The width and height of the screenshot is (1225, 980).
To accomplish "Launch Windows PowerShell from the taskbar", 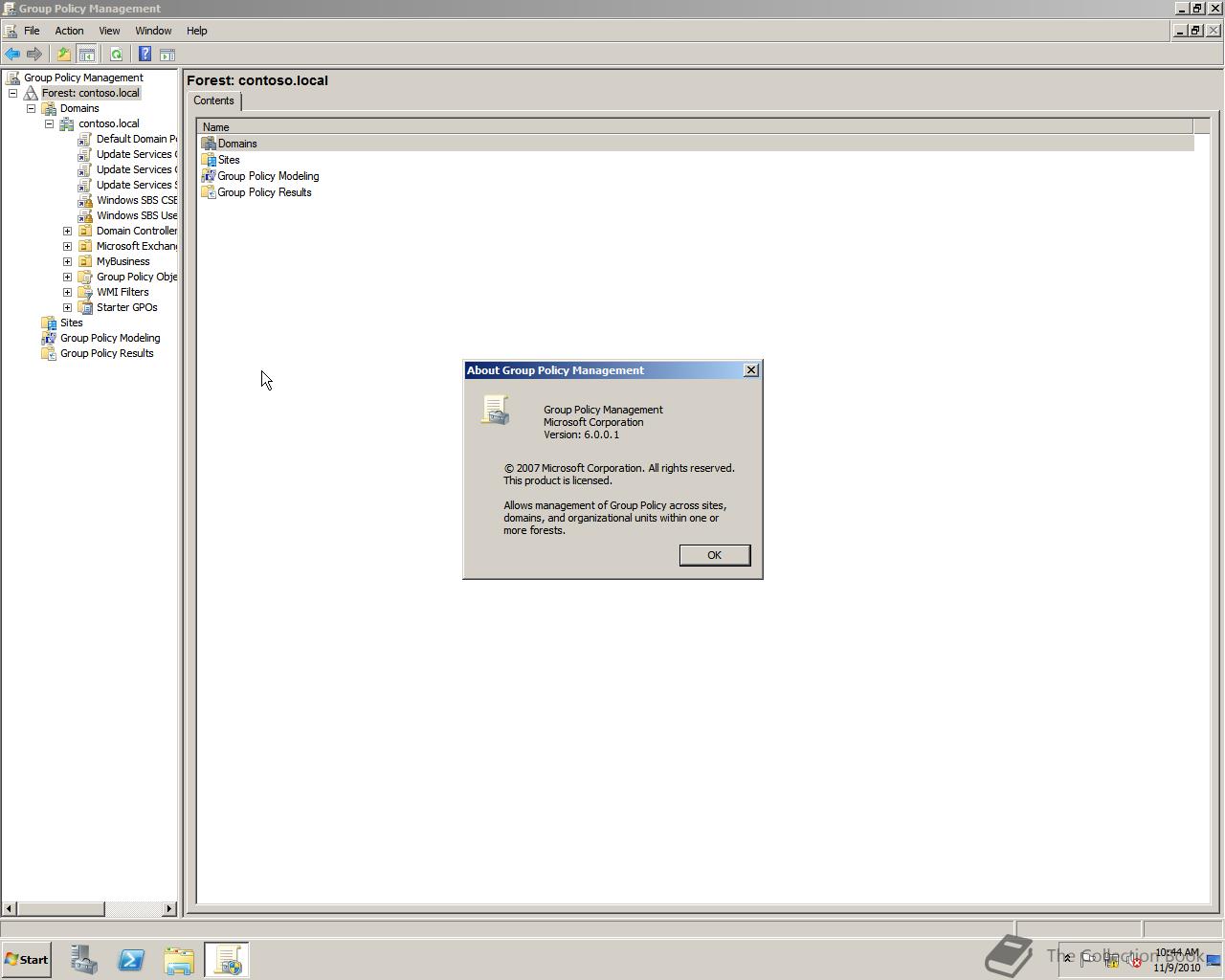I will (131, 960).
